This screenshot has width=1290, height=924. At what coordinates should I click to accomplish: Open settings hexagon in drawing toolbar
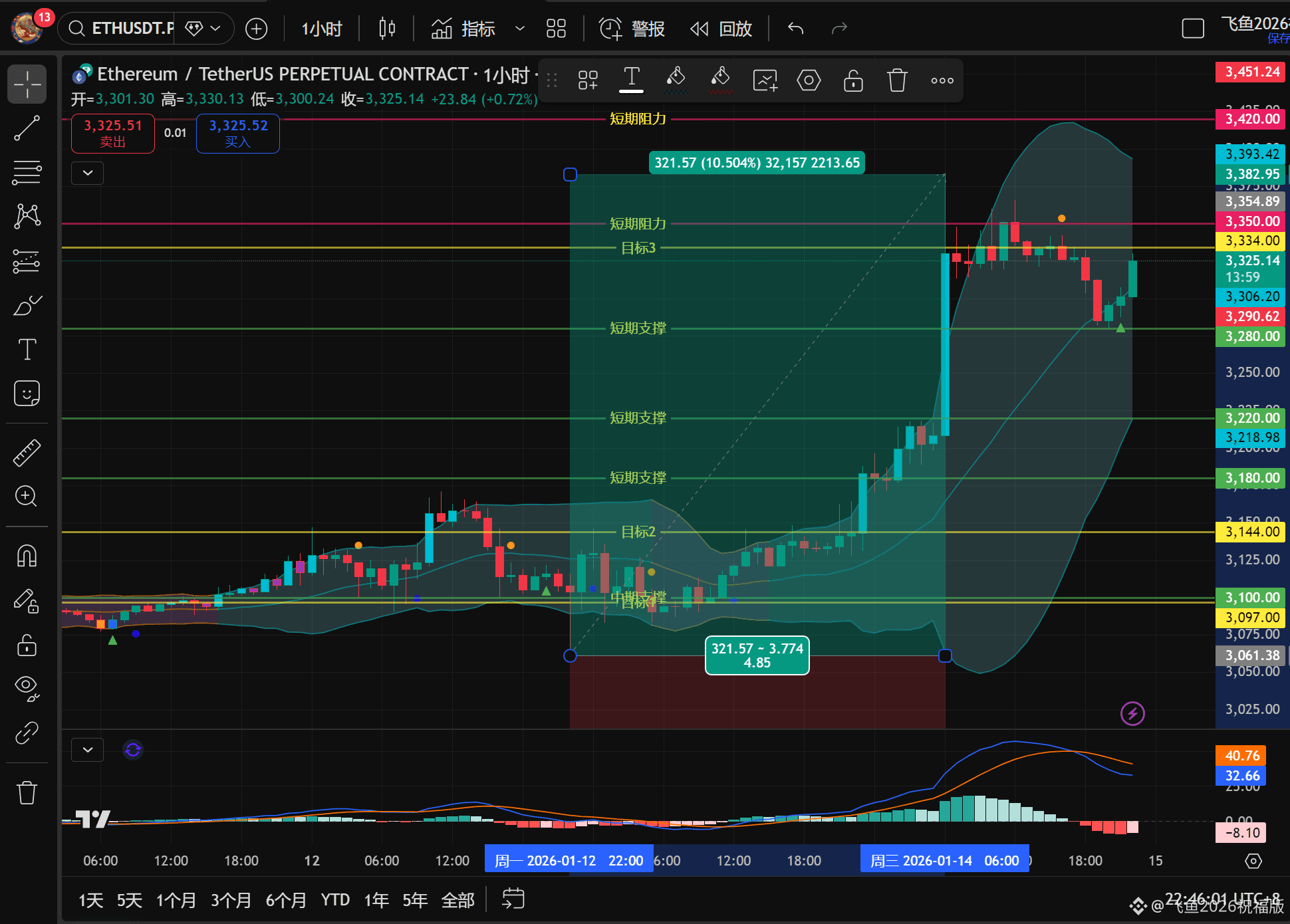click(809, 80)
